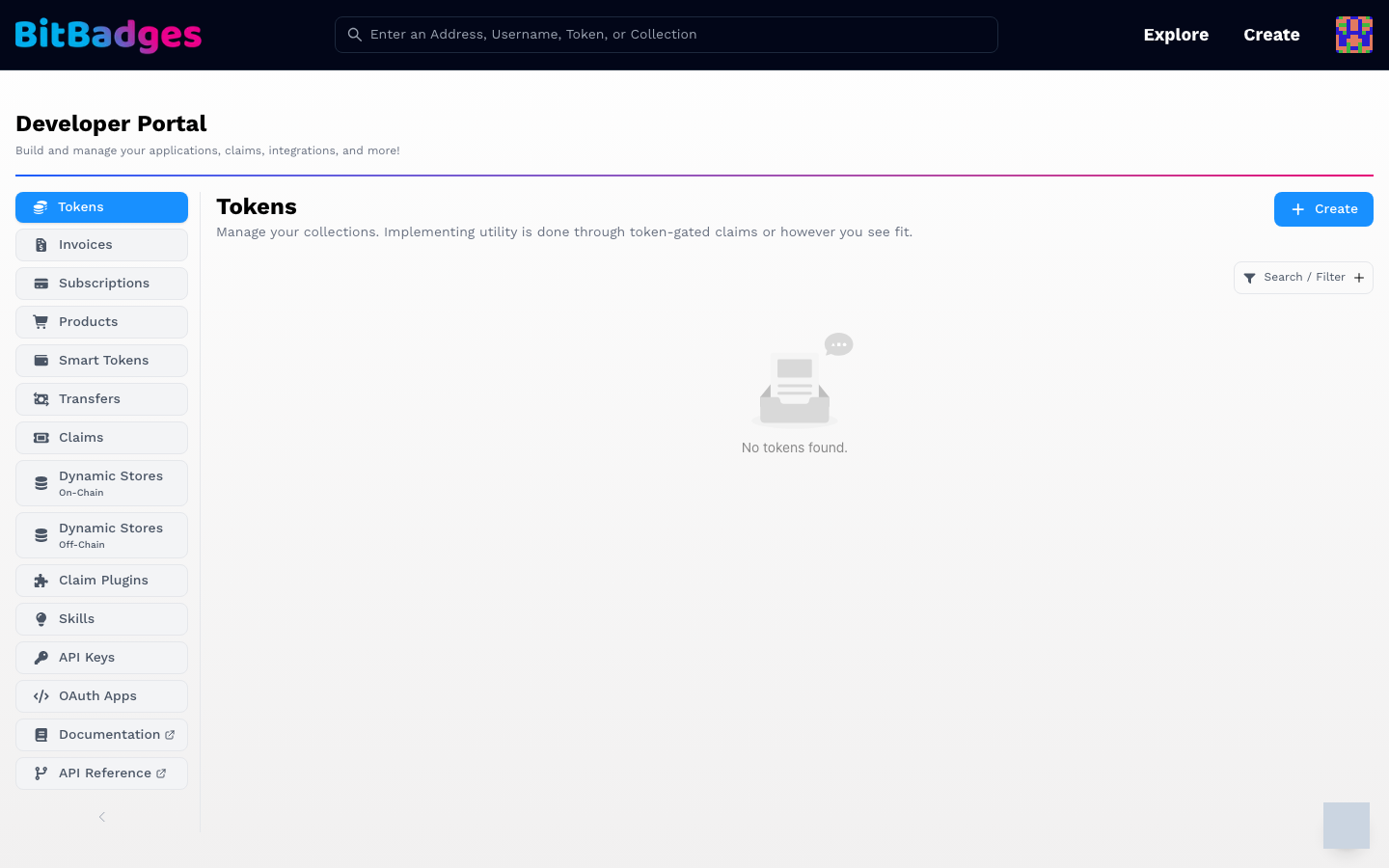The width and height of the screenshot is (1389, 868).
Task: Click the API Keys key icon
Action: pyautogui.click(x=41, y=658)
